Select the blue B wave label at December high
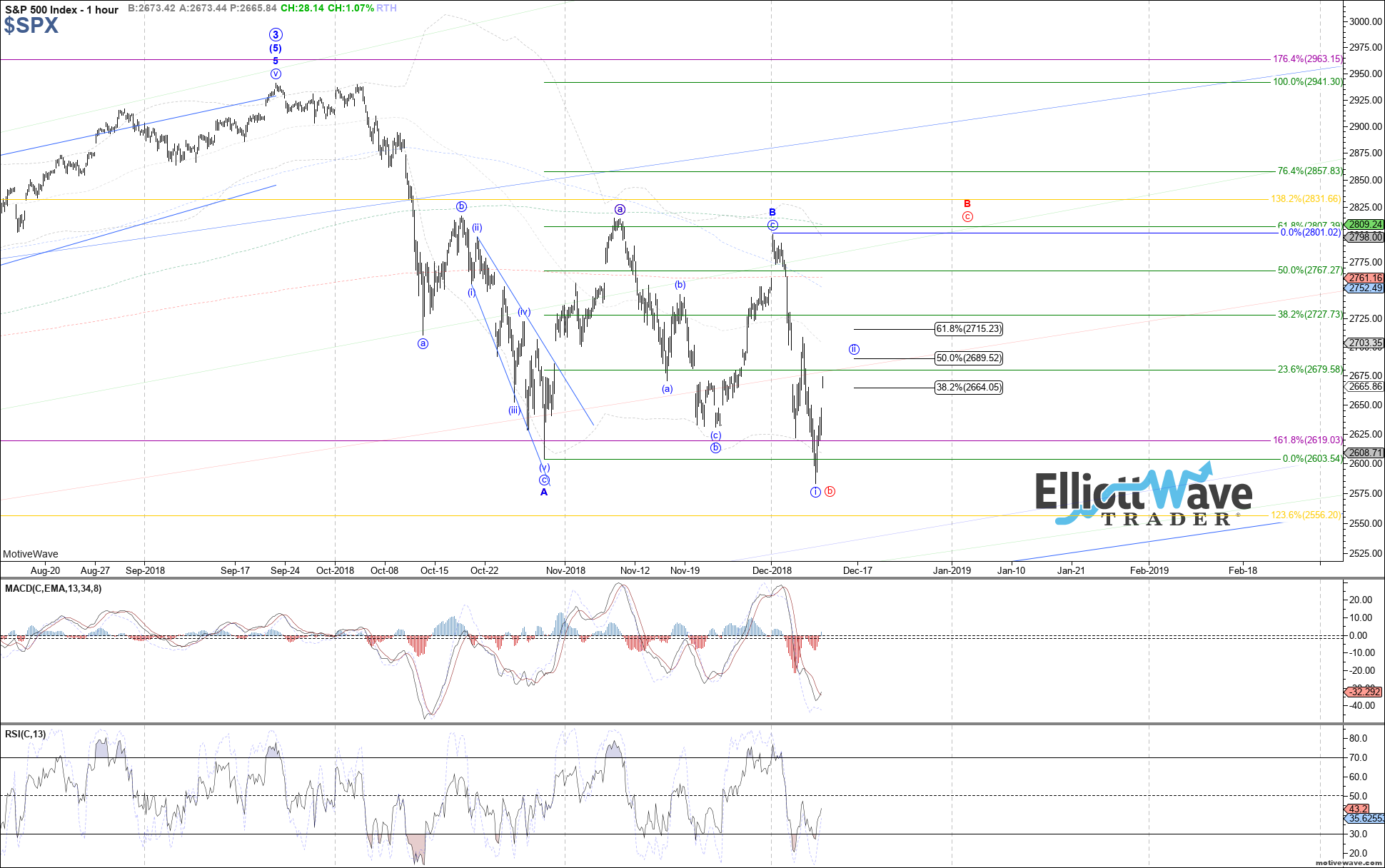 [x=772, y=213]
